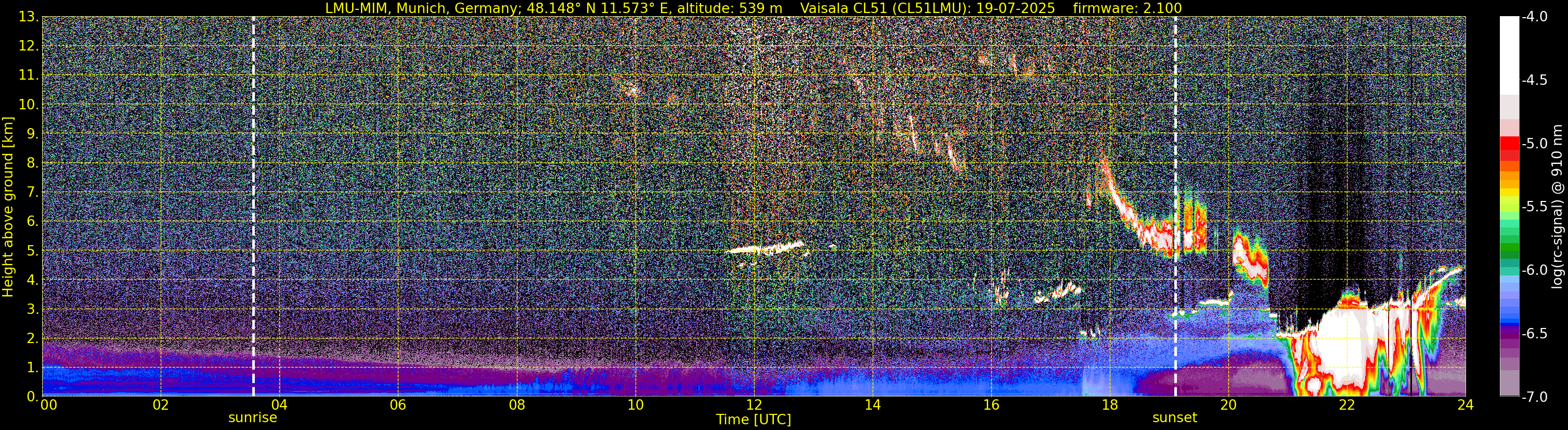
Task: Click the '12' time tick label
Action: (x=754, y=405)
